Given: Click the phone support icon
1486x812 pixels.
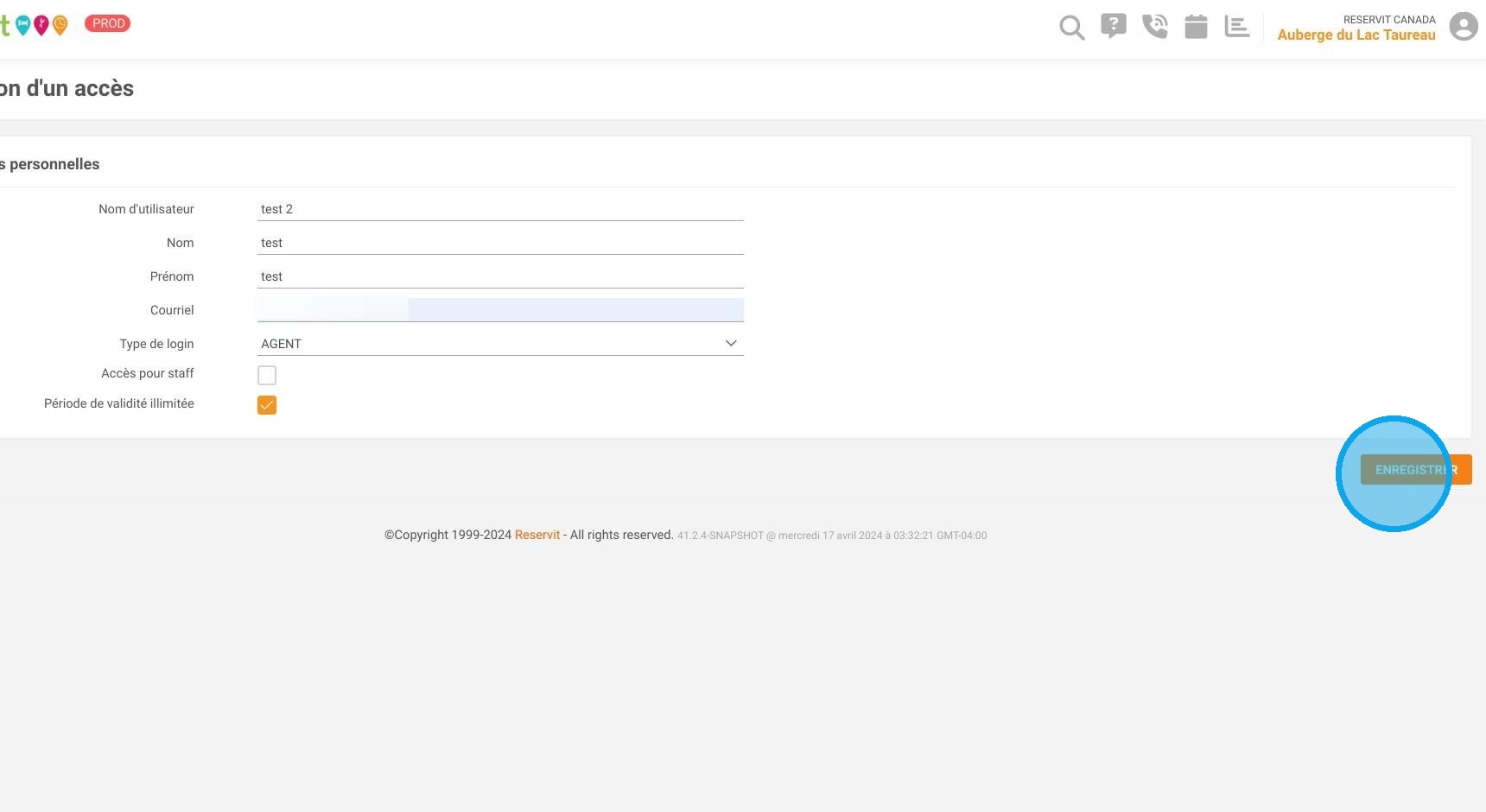Looking at the screenshot, I should (1154, 27).
